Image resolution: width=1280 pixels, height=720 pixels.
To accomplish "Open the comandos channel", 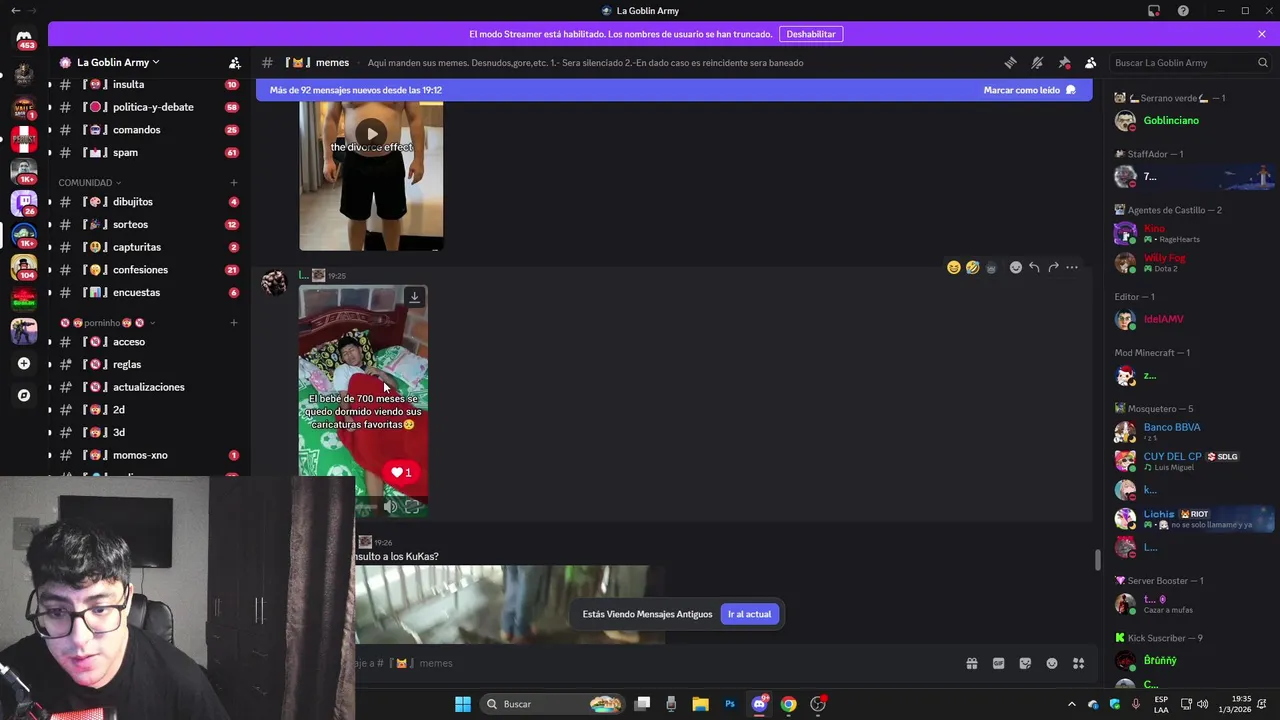I will (x=148, y=130).
